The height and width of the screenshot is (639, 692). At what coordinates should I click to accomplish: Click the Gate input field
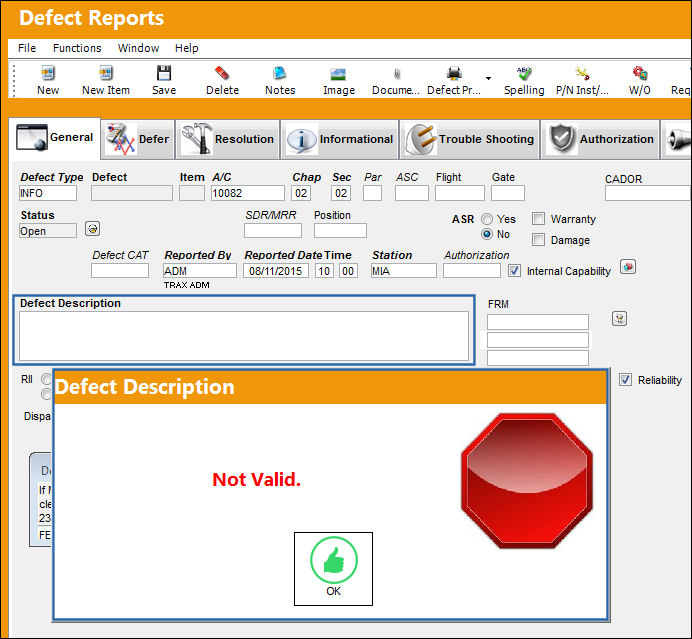point(508,193)
